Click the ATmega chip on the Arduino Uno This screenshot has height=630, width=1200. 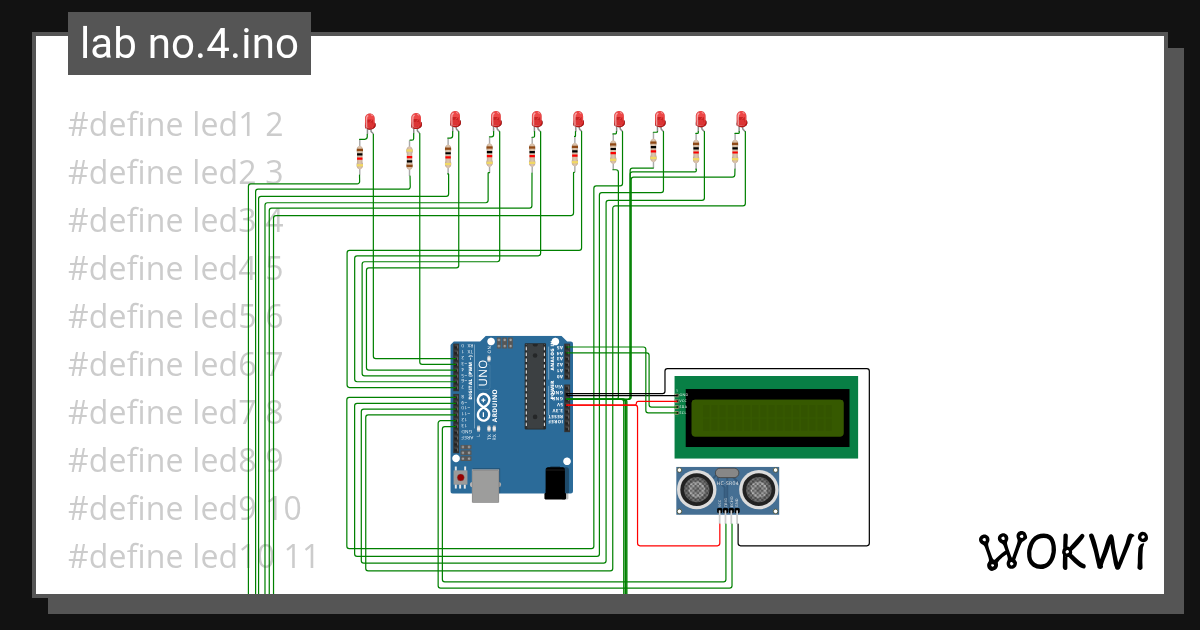(x=535, y=388)
